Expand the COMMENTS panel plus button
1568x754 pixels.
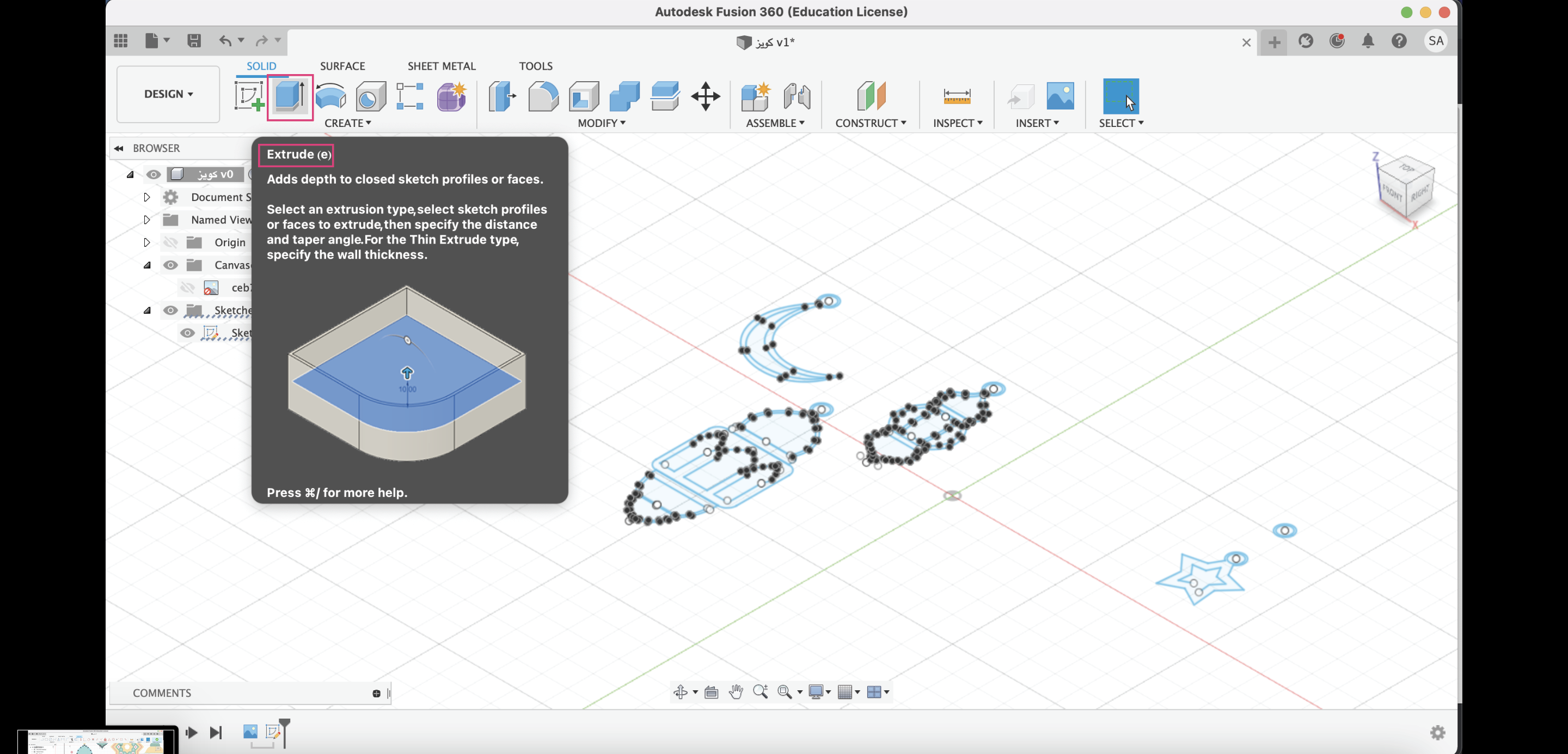point(376,693)
